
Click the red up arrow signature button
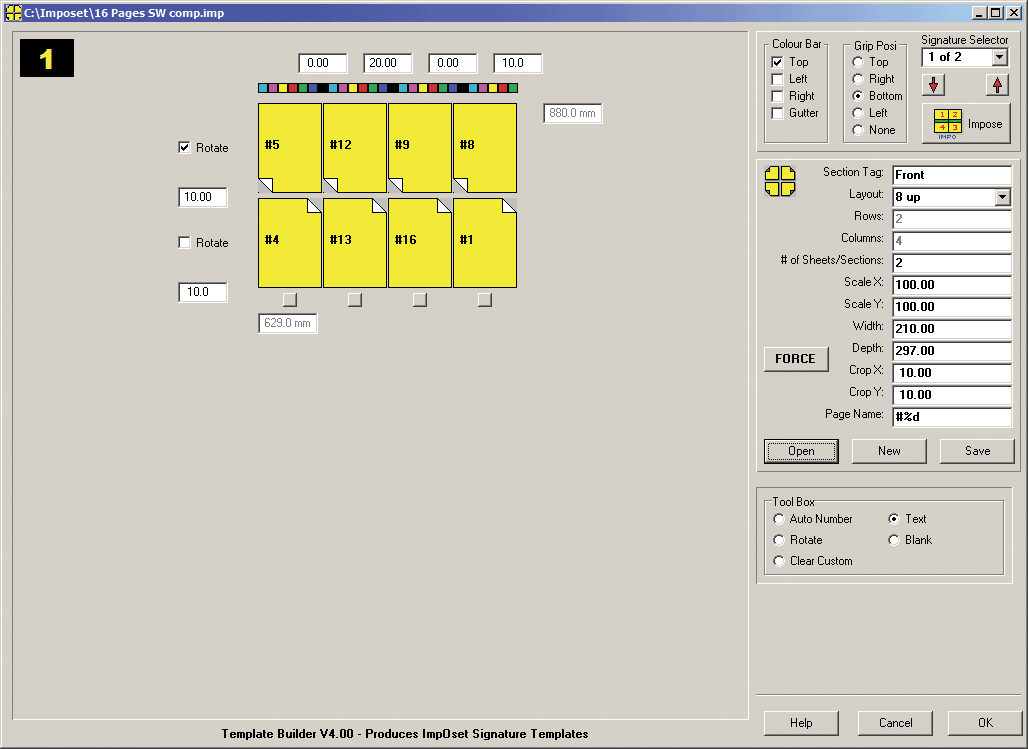tap(996, 85)
